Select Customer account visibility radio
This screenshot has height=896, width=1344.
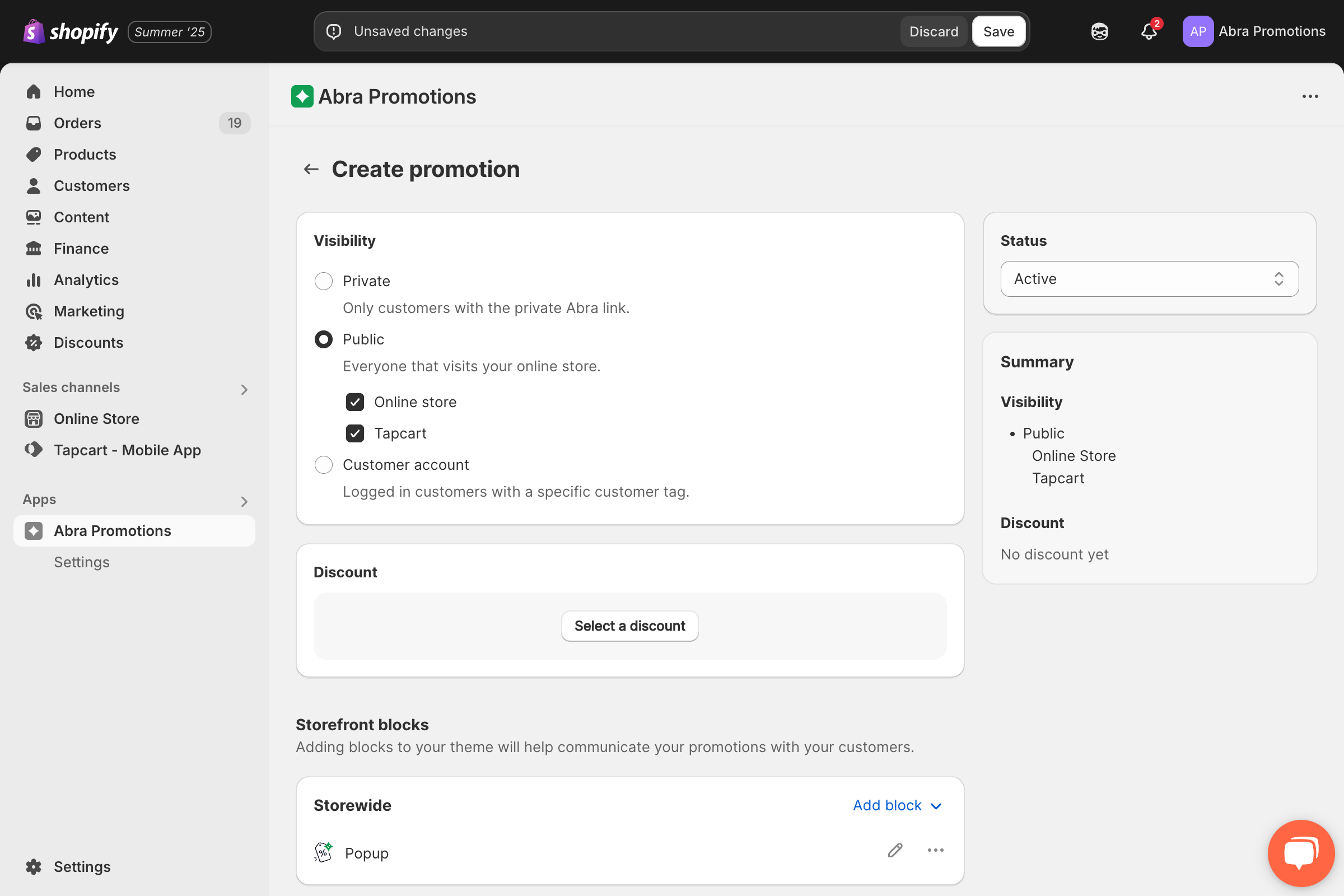tap(324, 465)
